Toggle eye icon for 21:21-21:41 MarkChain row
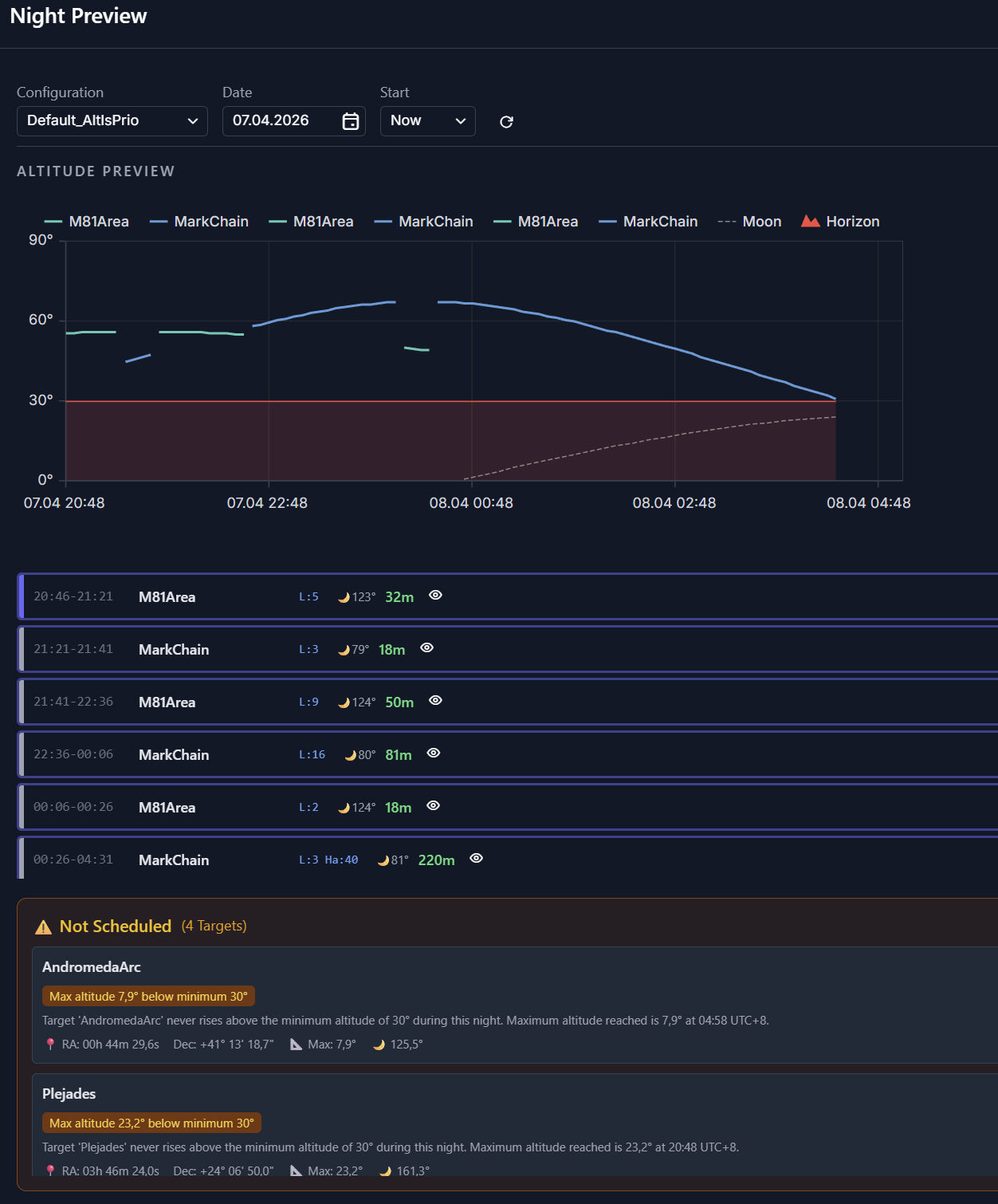 pos(426,648)
